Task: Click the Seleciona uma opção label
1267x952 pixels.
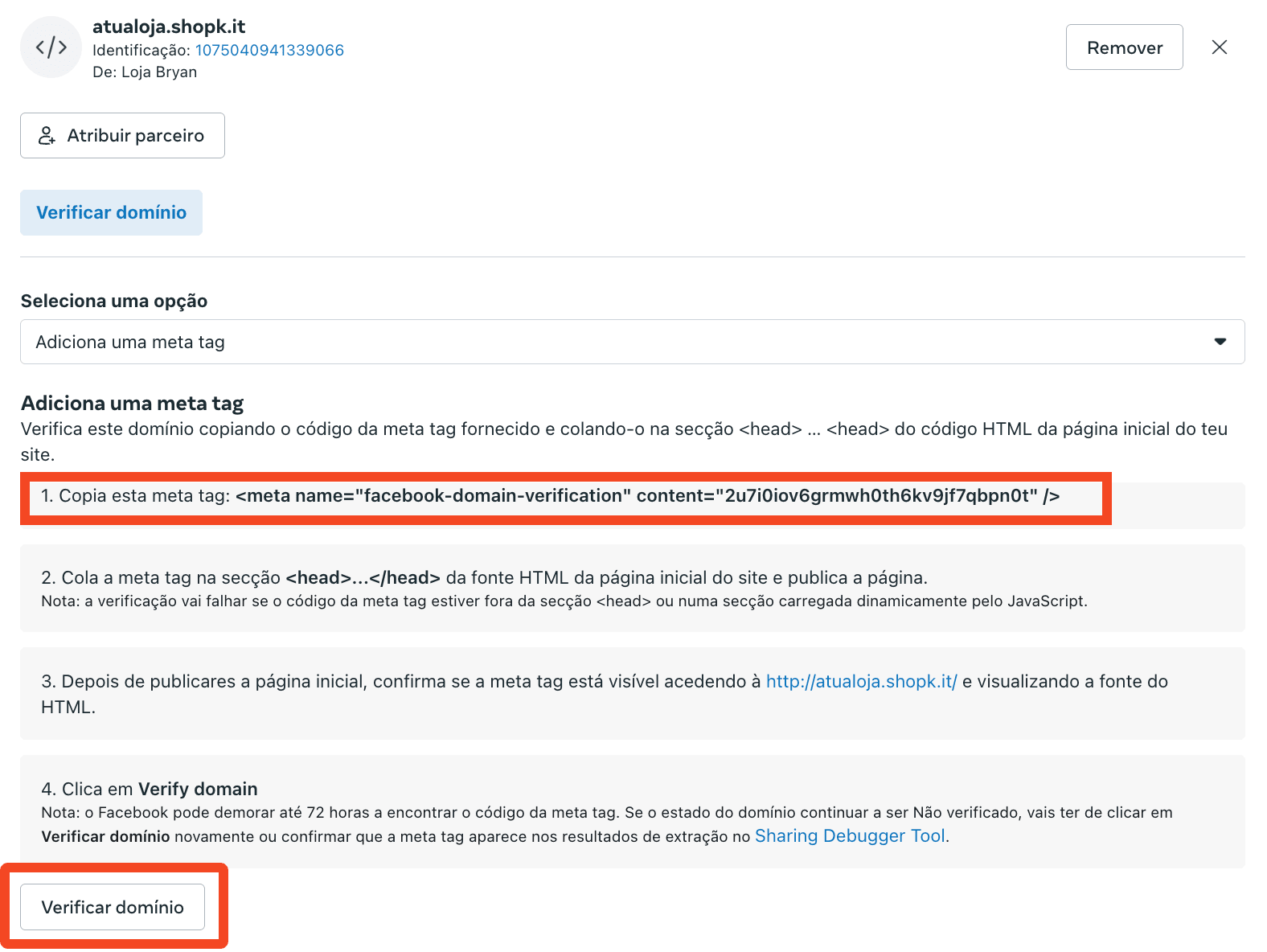Action: [114, 301]
